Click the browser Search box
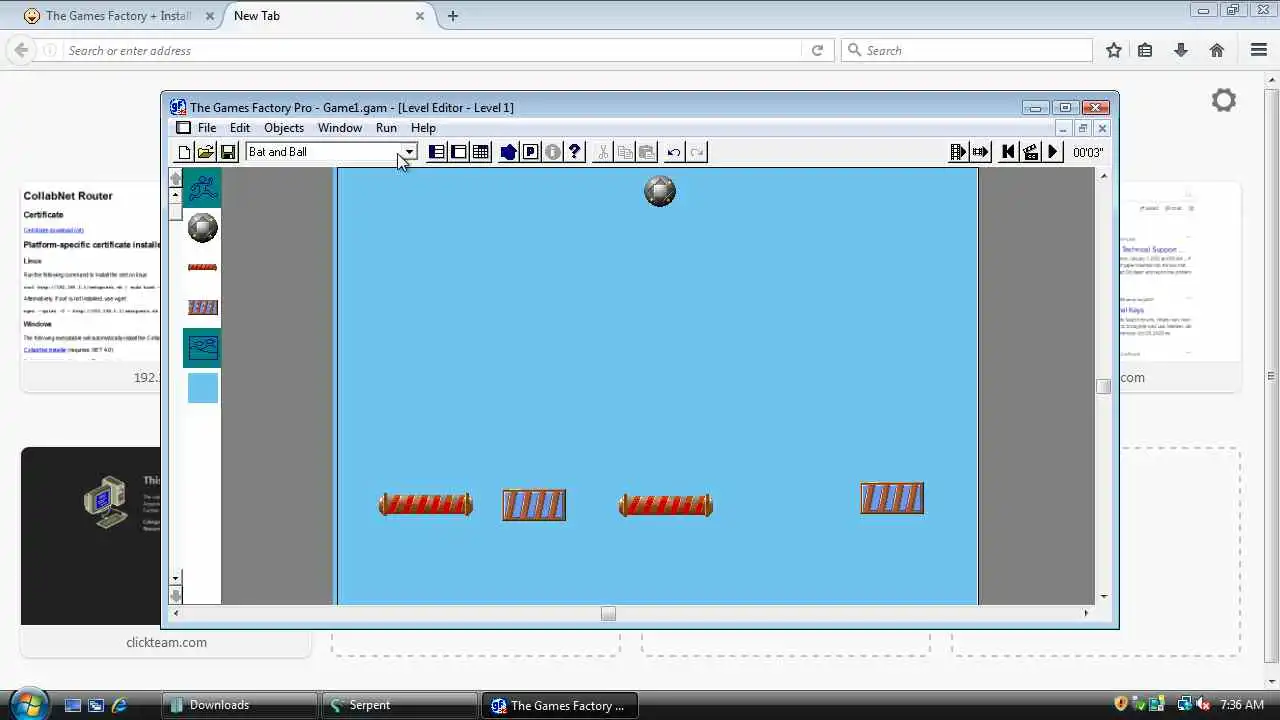Image resolution: width=1280 pixels, height=720 pixels. [x=967, y=50]
